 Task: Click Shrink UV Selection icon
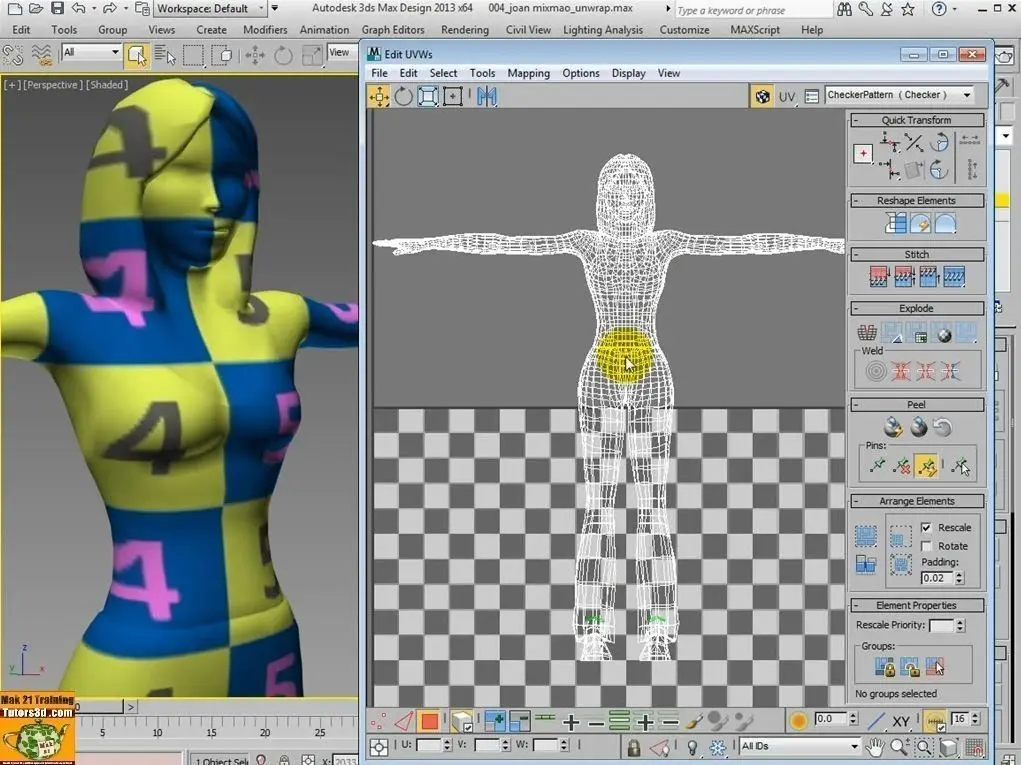click(x=520, y=721)
